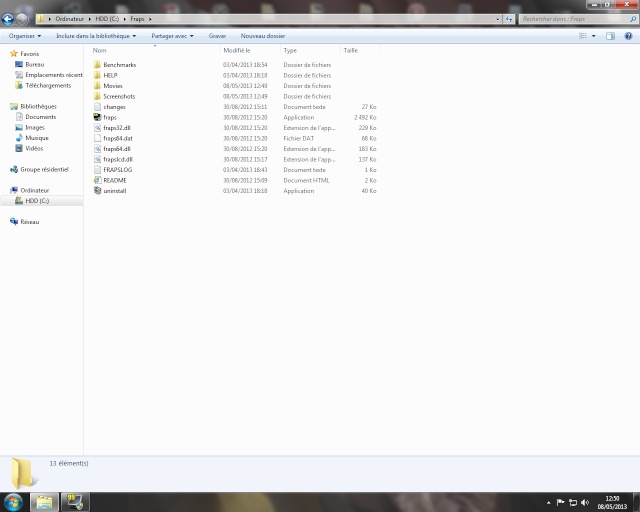Viewport: 640px width, 512px height.
Task: Select the frapslcd.dll file name
Action: (118, 159)
